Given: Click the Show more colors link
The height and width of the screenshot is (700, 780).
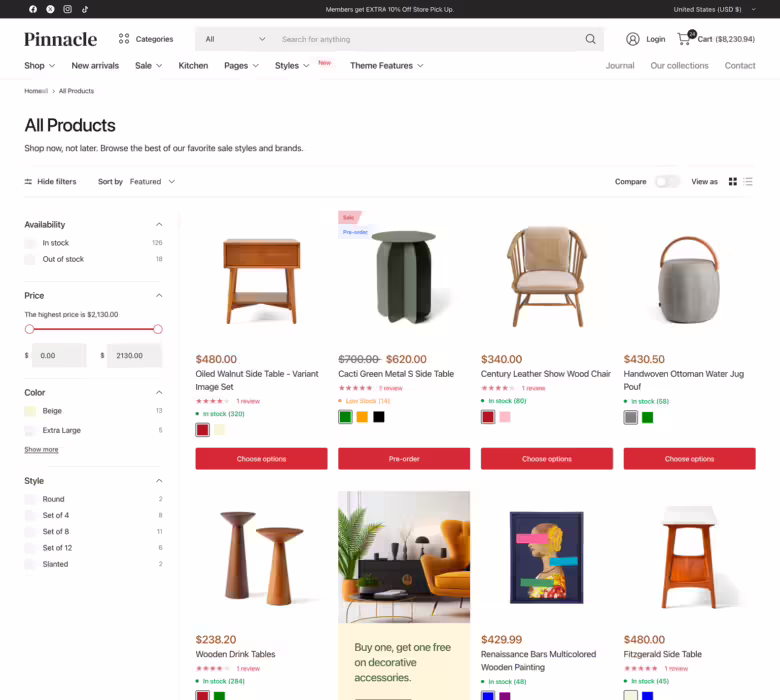Looking at the screenshot, I should coord(41,450).
